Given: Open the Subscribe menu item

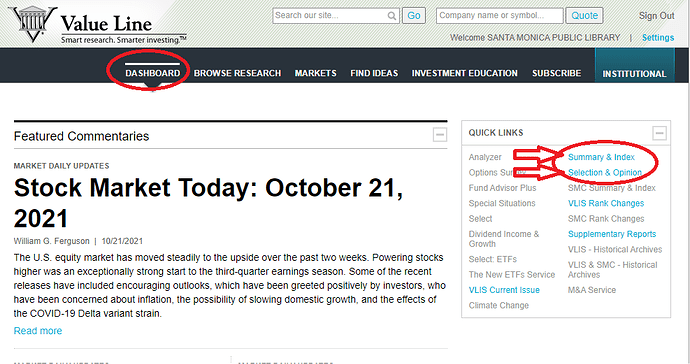Looking at the screenshot, I should tap(557, 73).
